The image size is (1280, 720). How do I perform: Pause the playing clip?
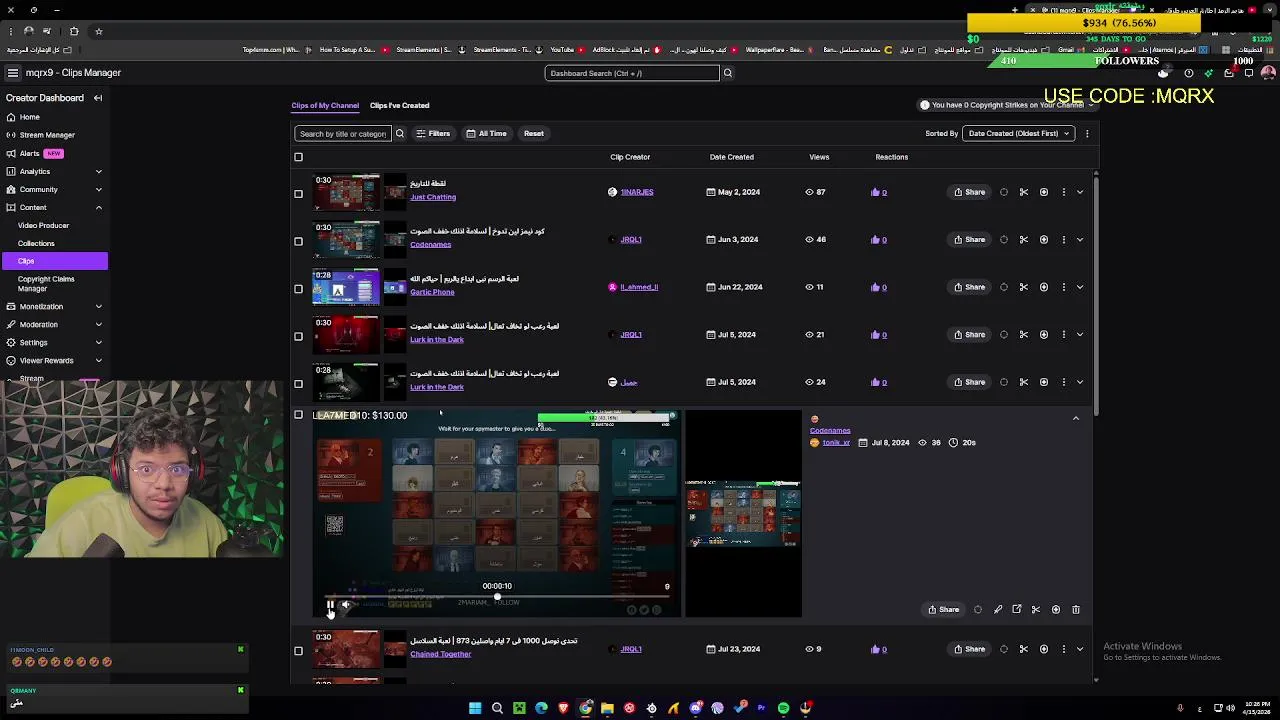pos(330,604)
